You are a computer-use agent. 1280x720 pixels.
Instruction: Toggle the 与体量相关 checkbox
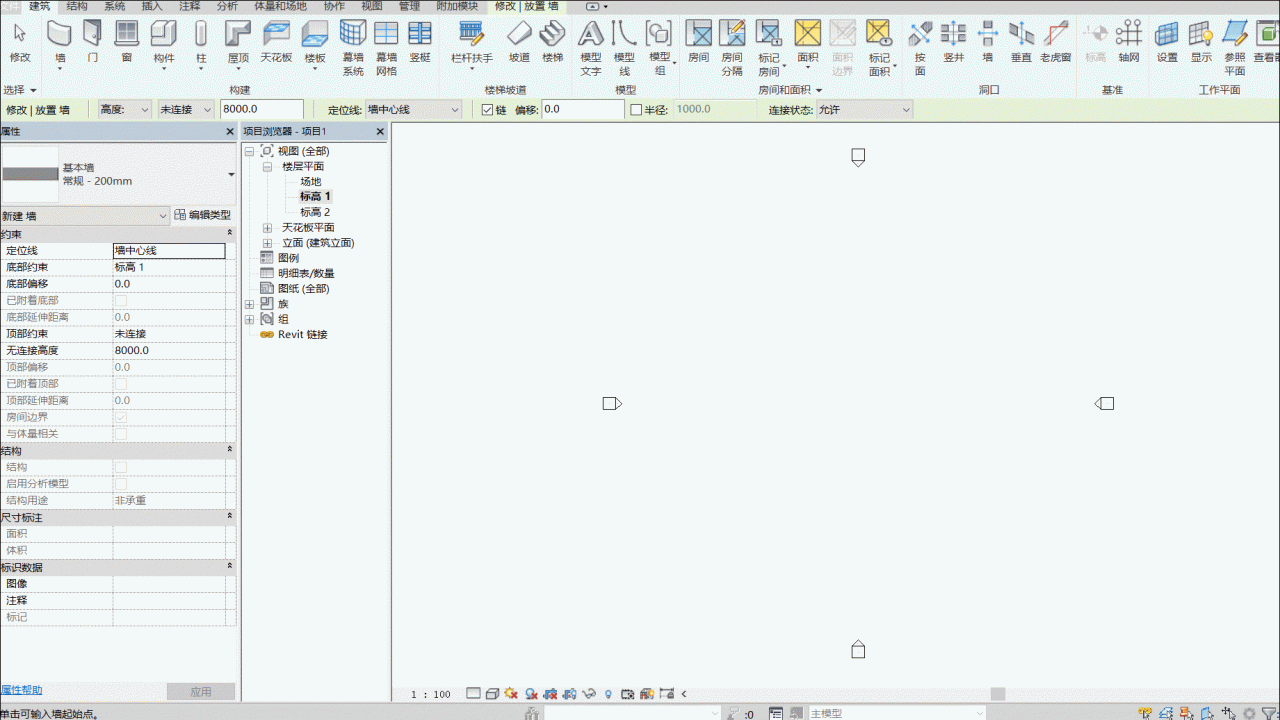tap(121, 434)
